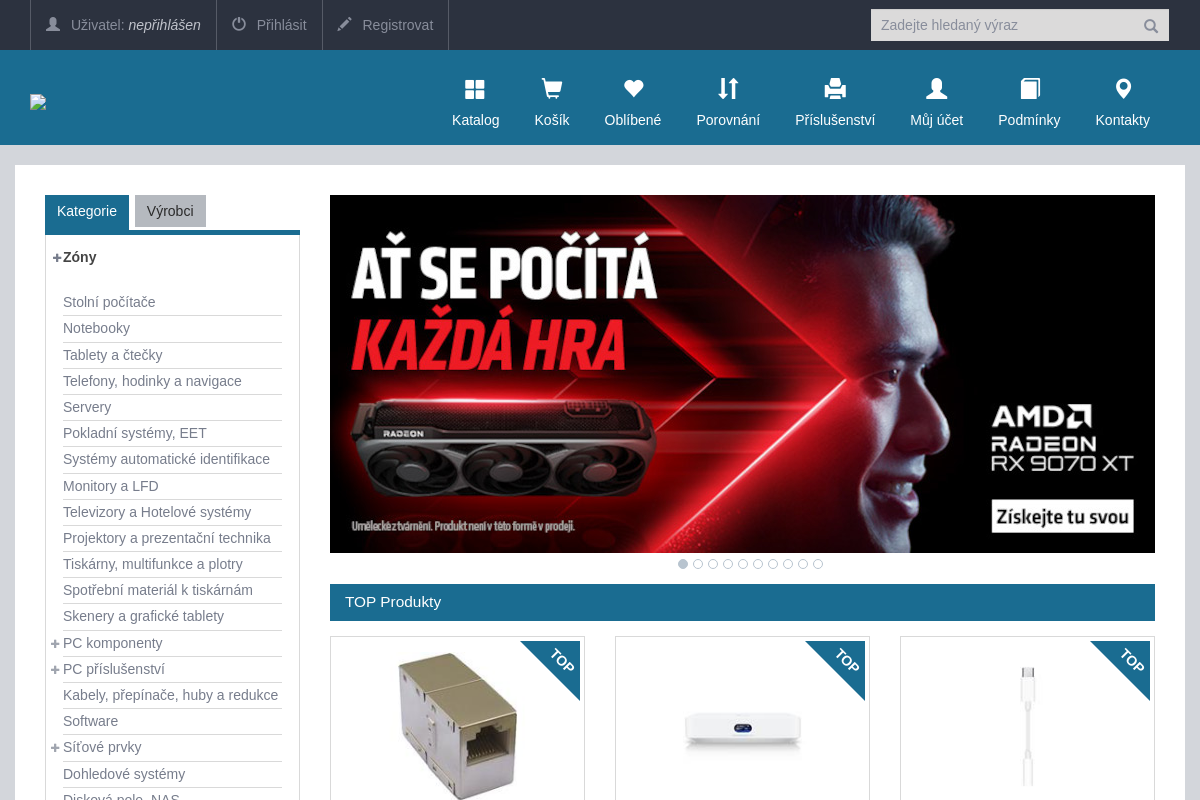This screenshot has height=800, width=1200.
Task: Open the Košík shopping cart icon
Action: [551, 89]
